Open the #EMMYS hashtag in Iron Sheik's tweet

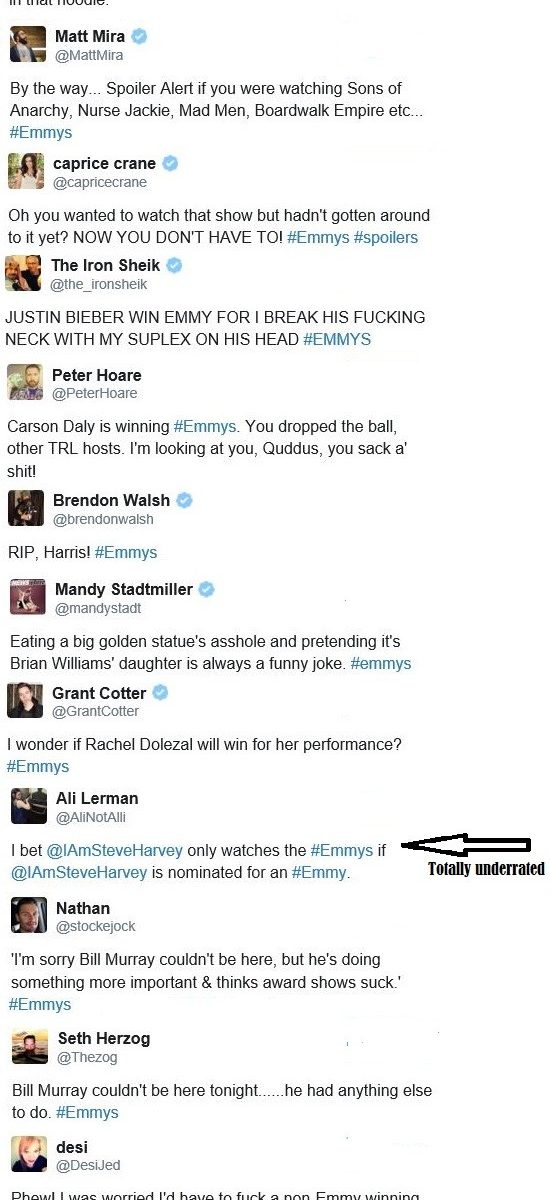tap(337, 339)
